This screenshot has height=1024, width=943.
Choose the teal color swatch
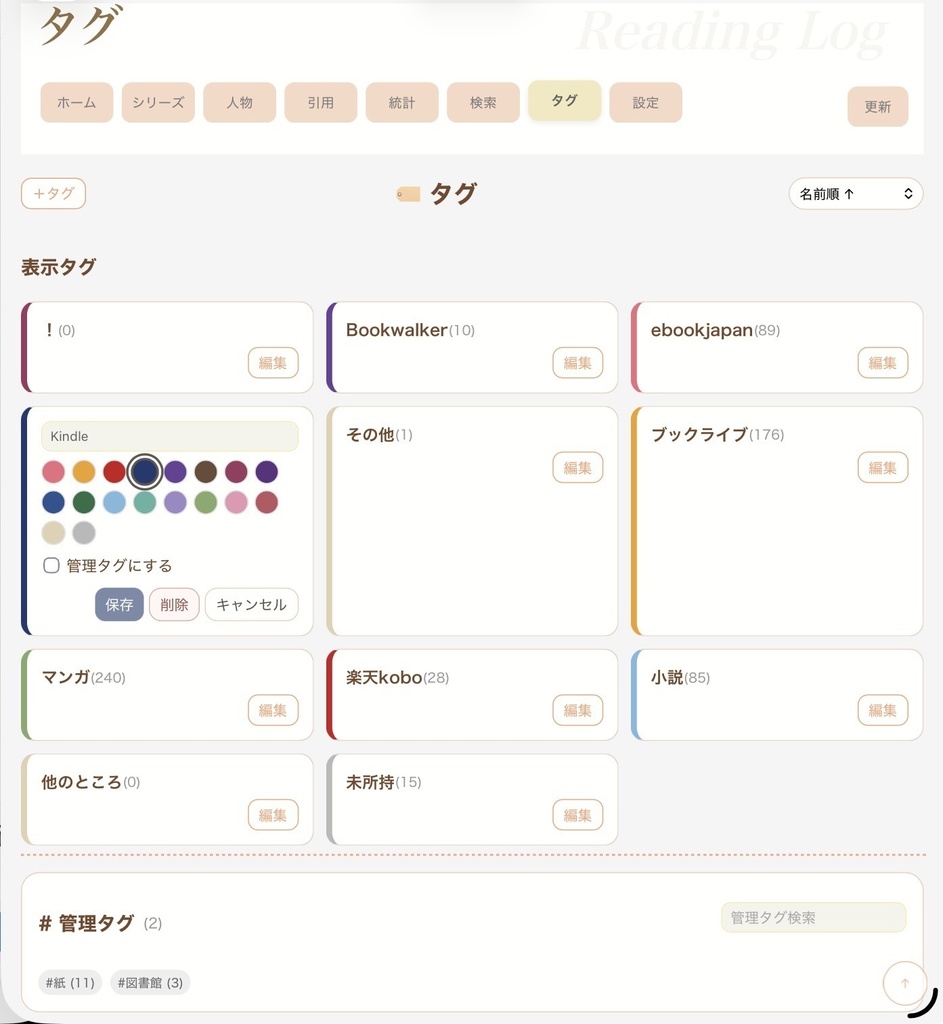click(145, 502)
